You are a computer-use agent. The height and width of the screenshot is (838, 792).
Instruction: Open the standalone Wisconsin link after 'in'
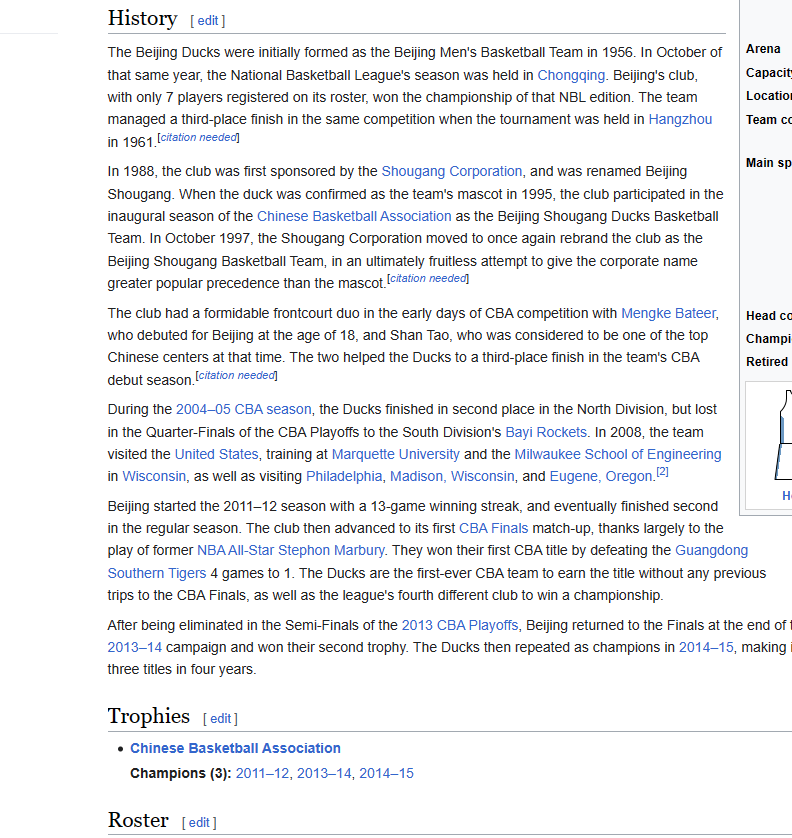pos(154,476)
